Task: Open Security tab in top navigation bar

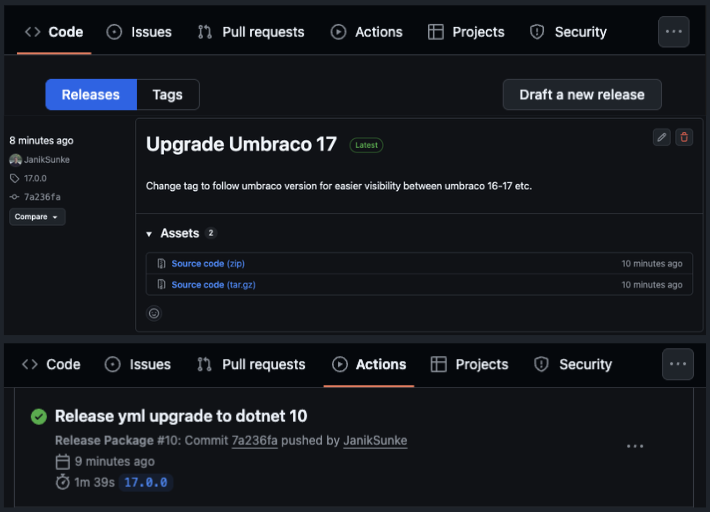Action: 568,32
